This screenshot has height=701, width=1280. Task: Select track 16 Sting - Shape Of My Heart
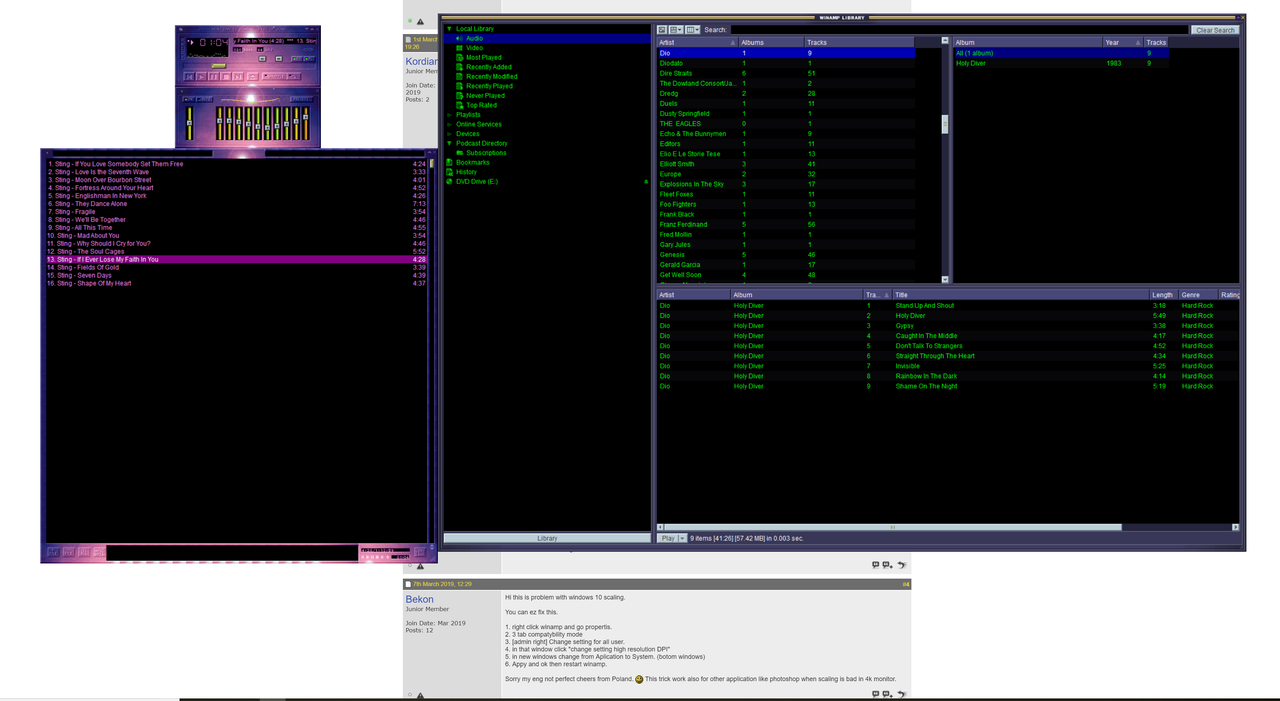click(236, 283)
